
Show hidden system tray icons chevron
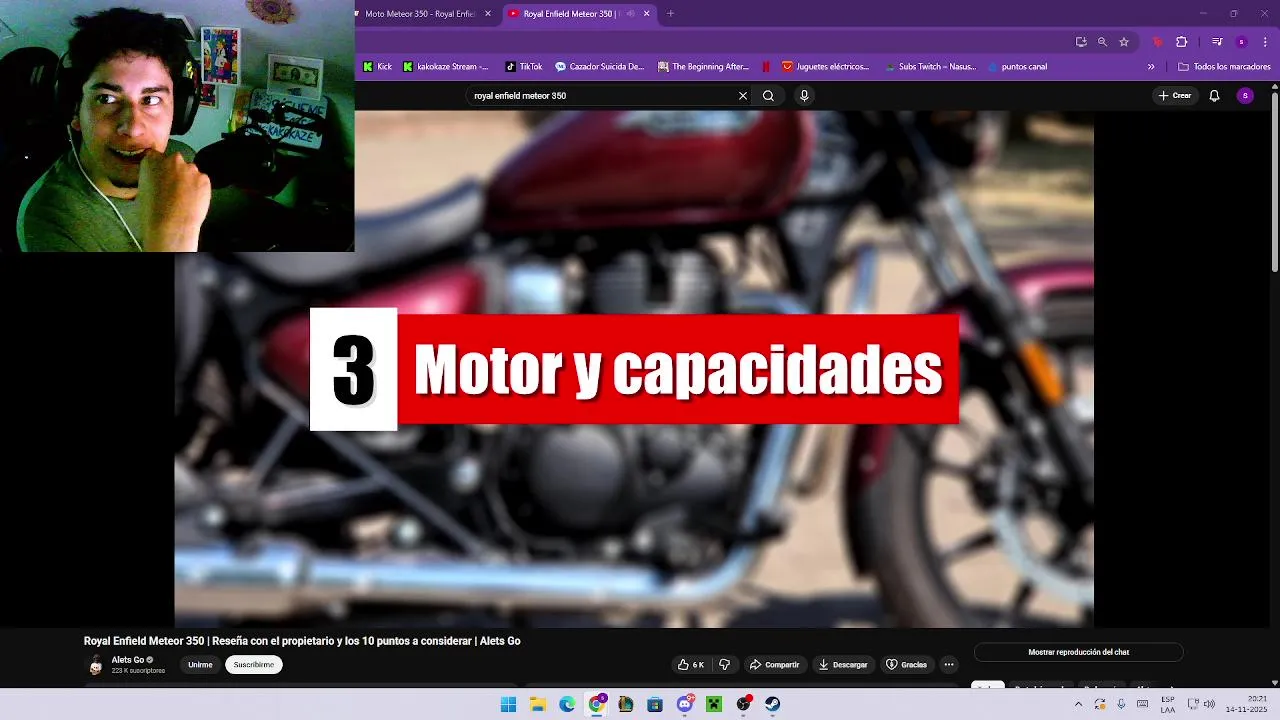(1078, 704)
